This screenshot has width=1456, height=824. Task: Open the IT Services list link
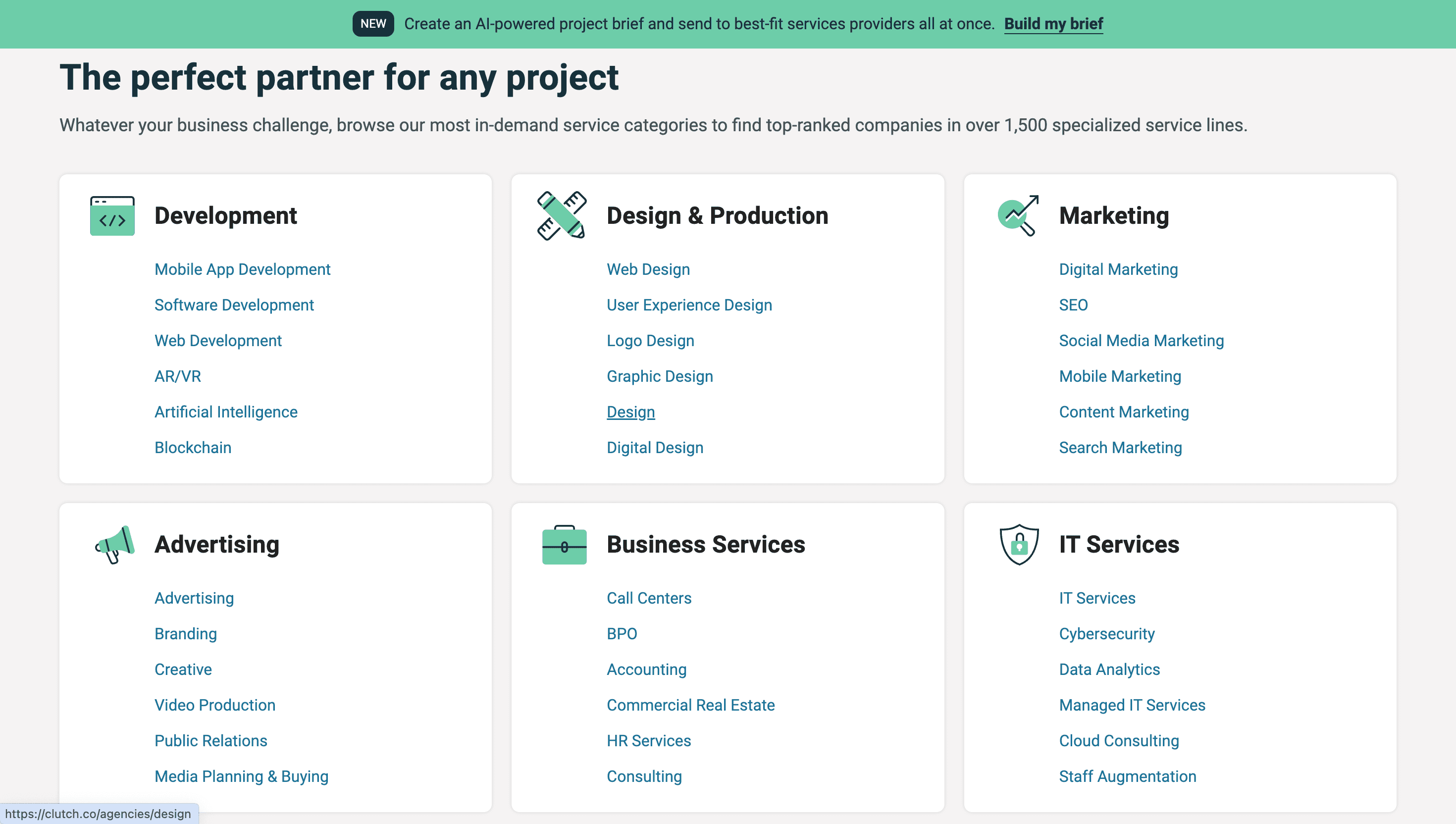click(1096, 598)
